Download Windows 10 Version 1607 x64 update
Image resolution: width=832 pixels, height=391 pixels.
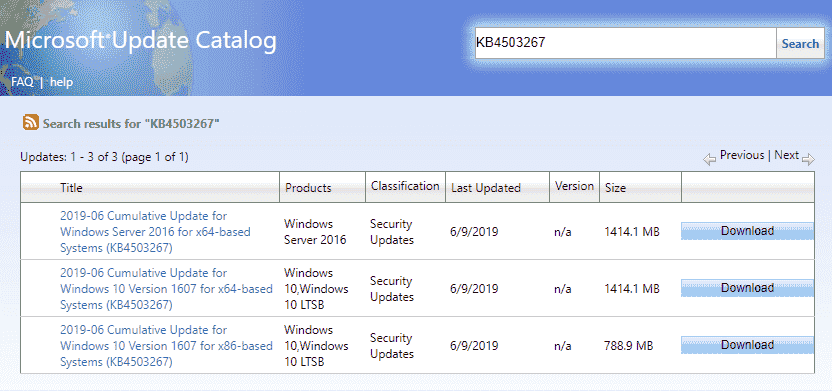pos(747,288)
